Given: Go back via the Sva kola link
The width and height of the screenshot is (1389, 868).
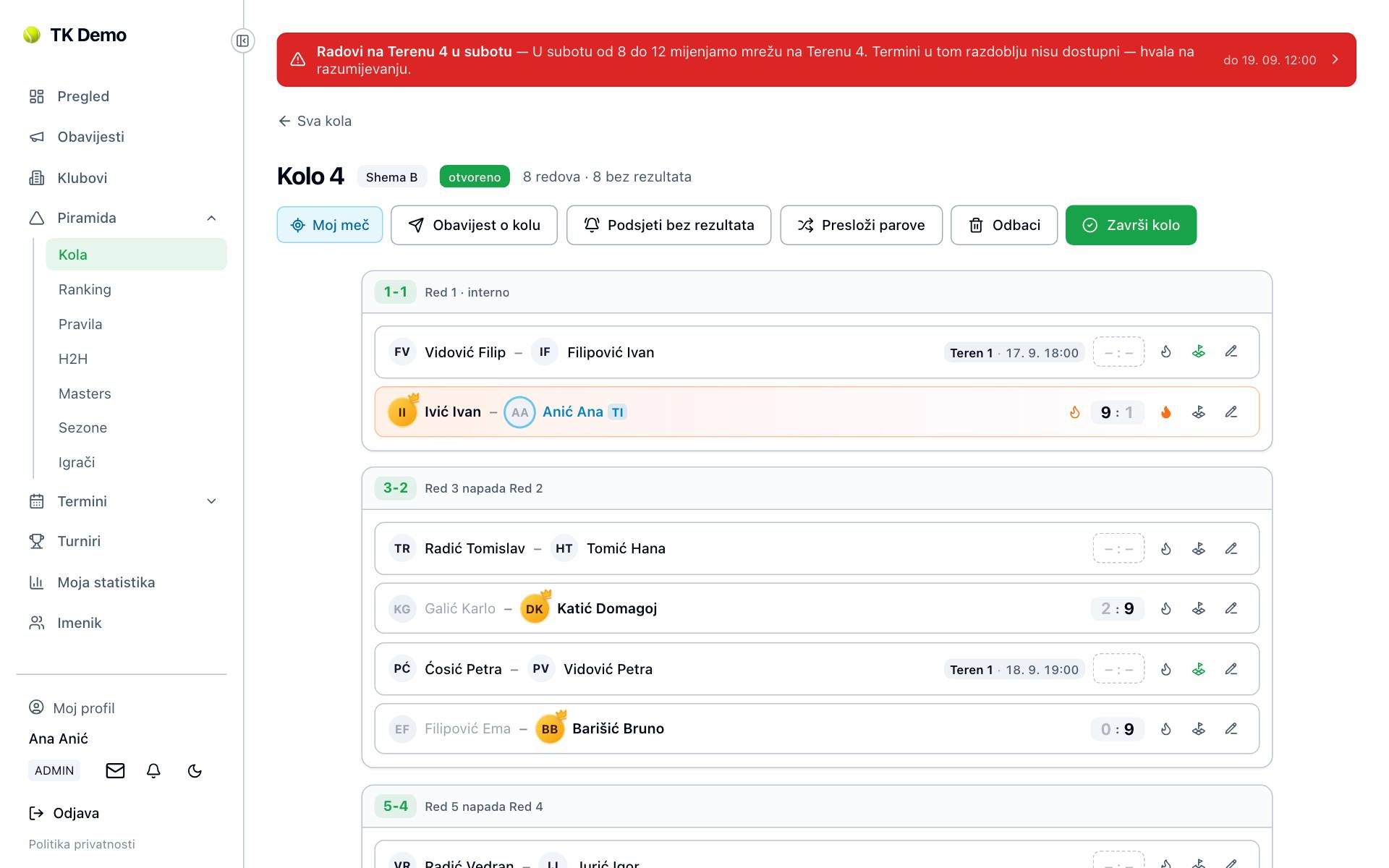Looking at the screenshot, I should [x=315, y=122].
